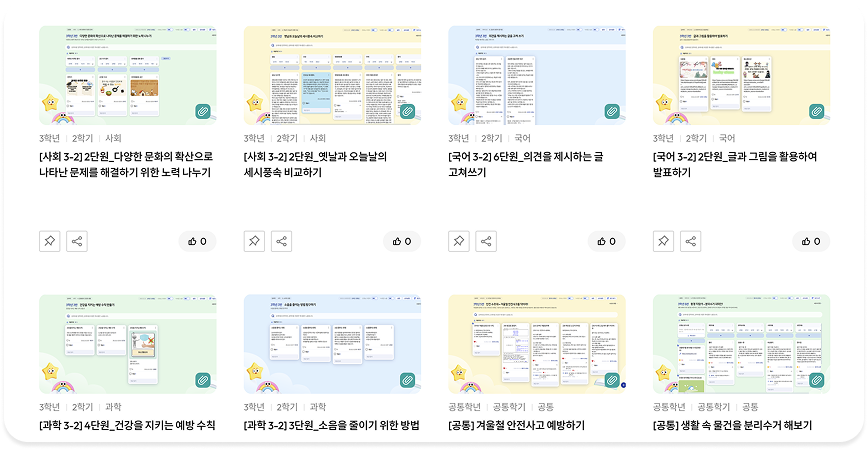Open the 건강을 지키는 예방 수칙 thumbnail
Screen dimensions: 868x450
pyautogui.click(x=128, y=344)
